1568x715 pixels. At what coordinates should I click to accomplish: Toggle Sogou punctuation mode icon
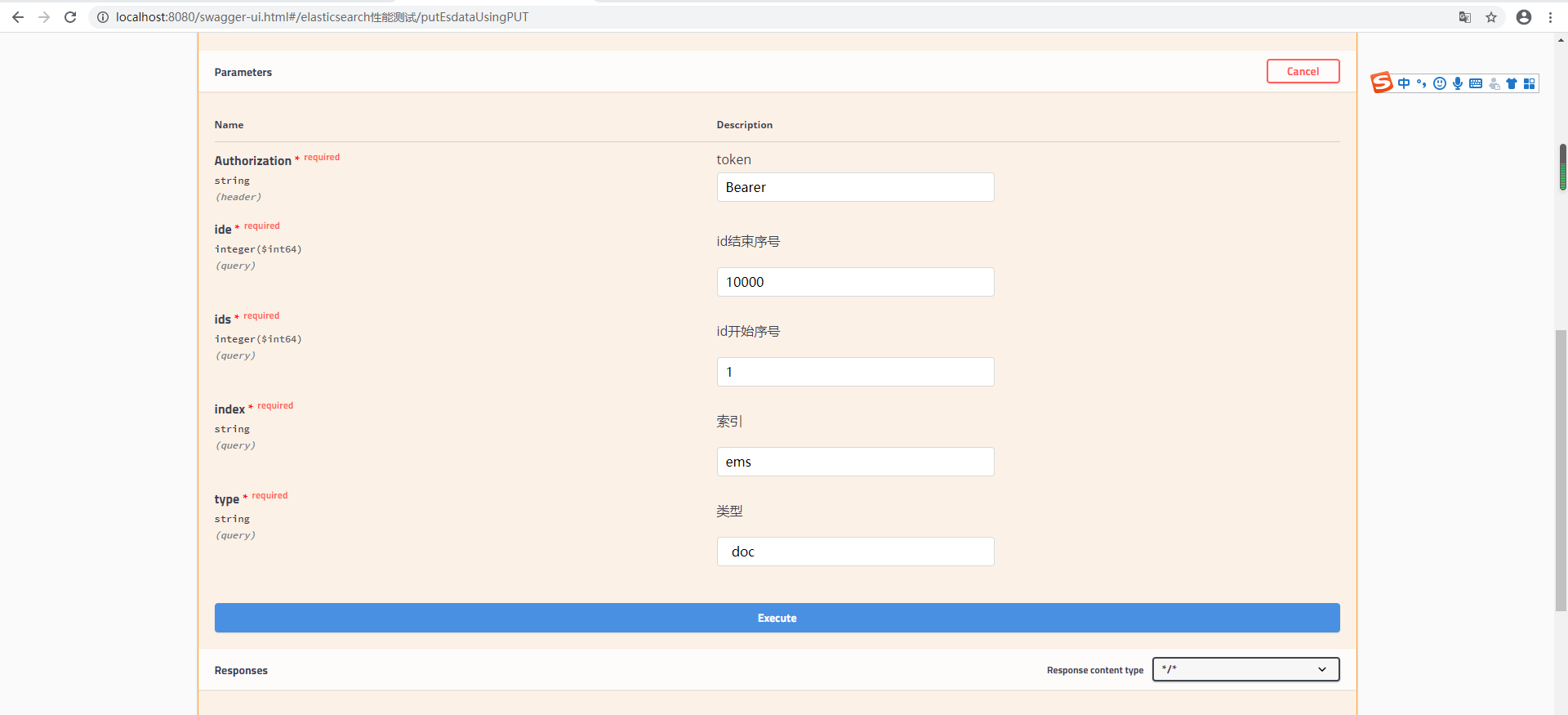click(1422, 83)
